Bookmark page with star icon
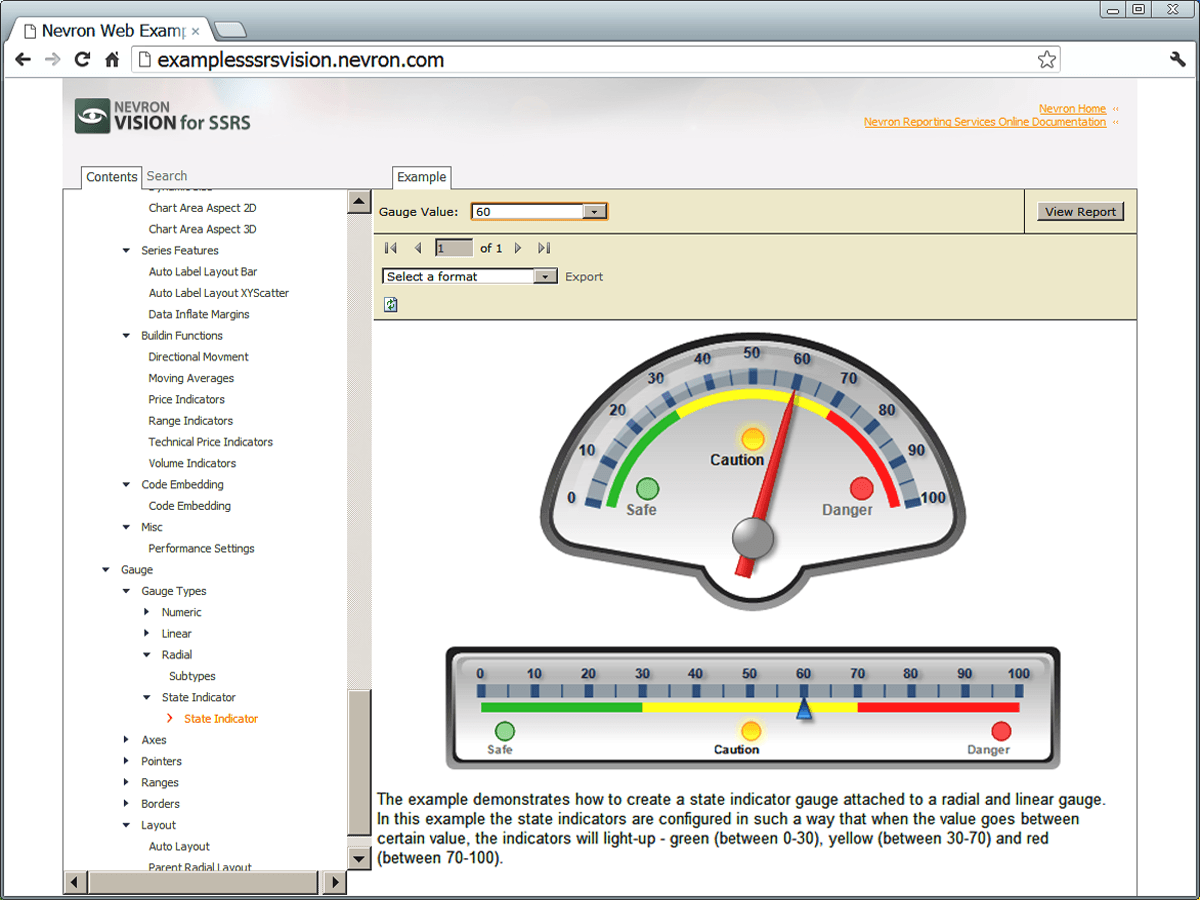Viewport: 1200px width, 900px height. tap(1047, 60)
